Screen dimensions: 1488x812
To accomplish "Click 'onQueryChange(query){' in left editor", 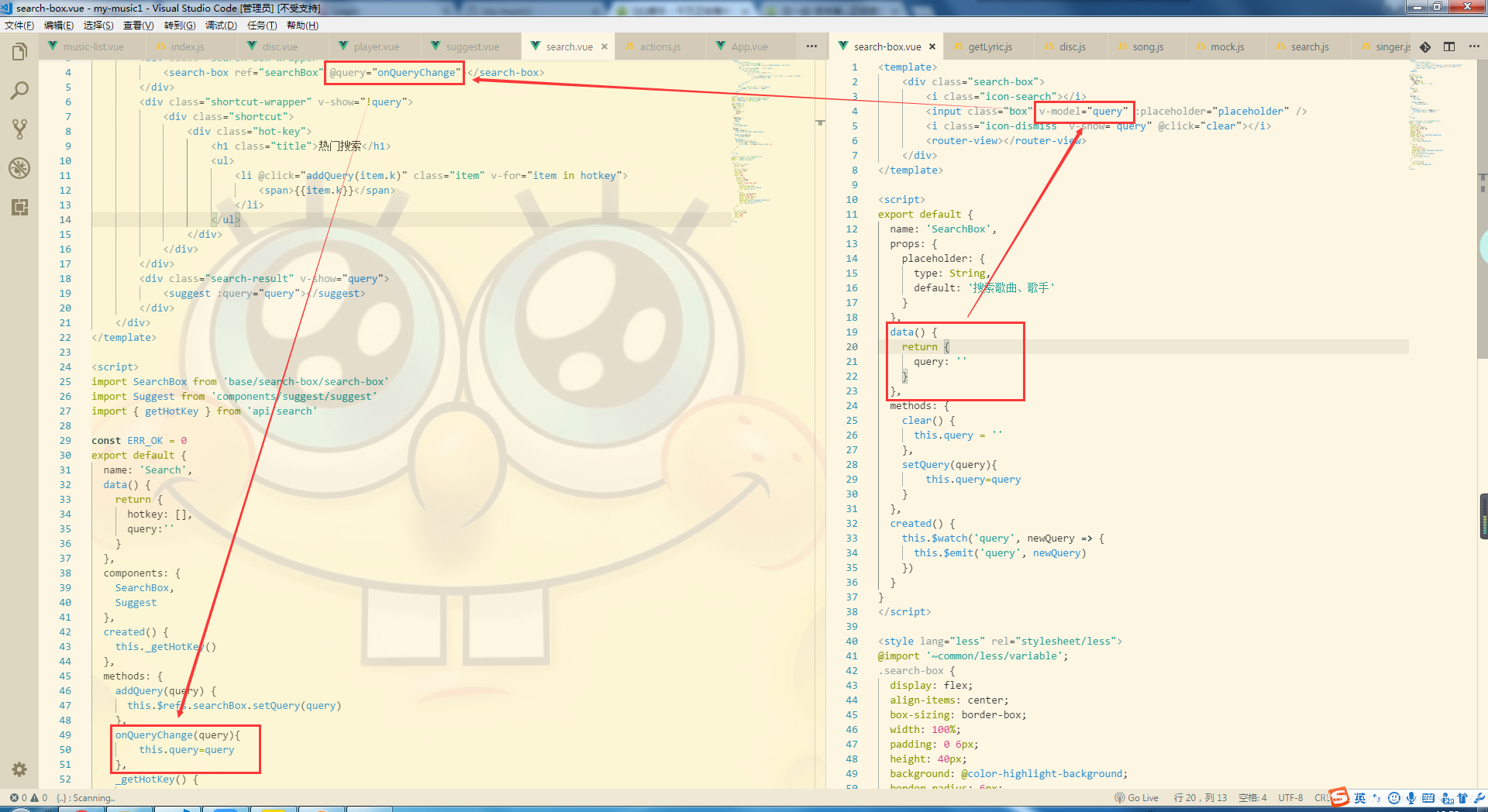I will (x=177, y=735).
